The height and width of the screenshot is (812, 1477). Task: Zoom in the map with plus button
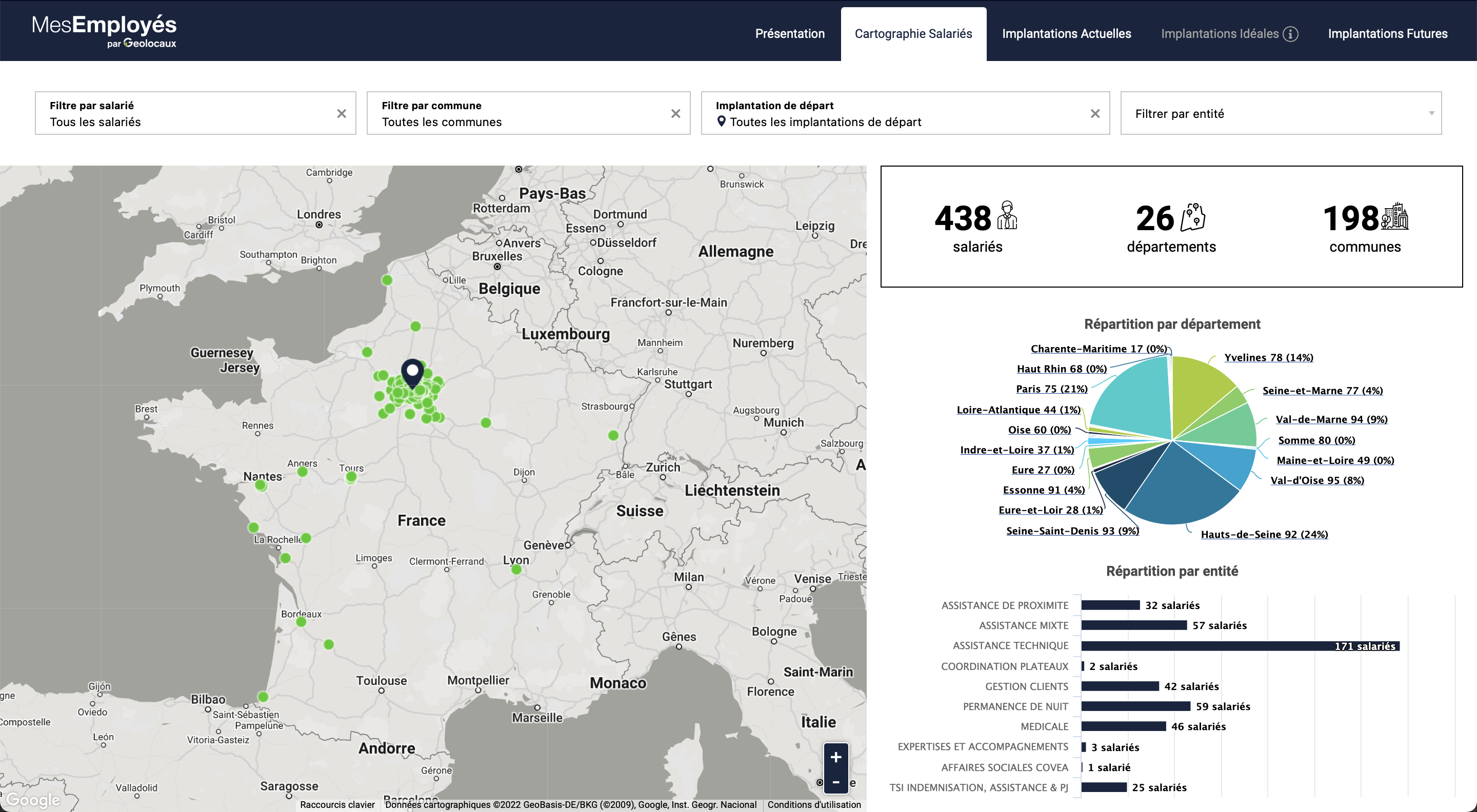835,757
